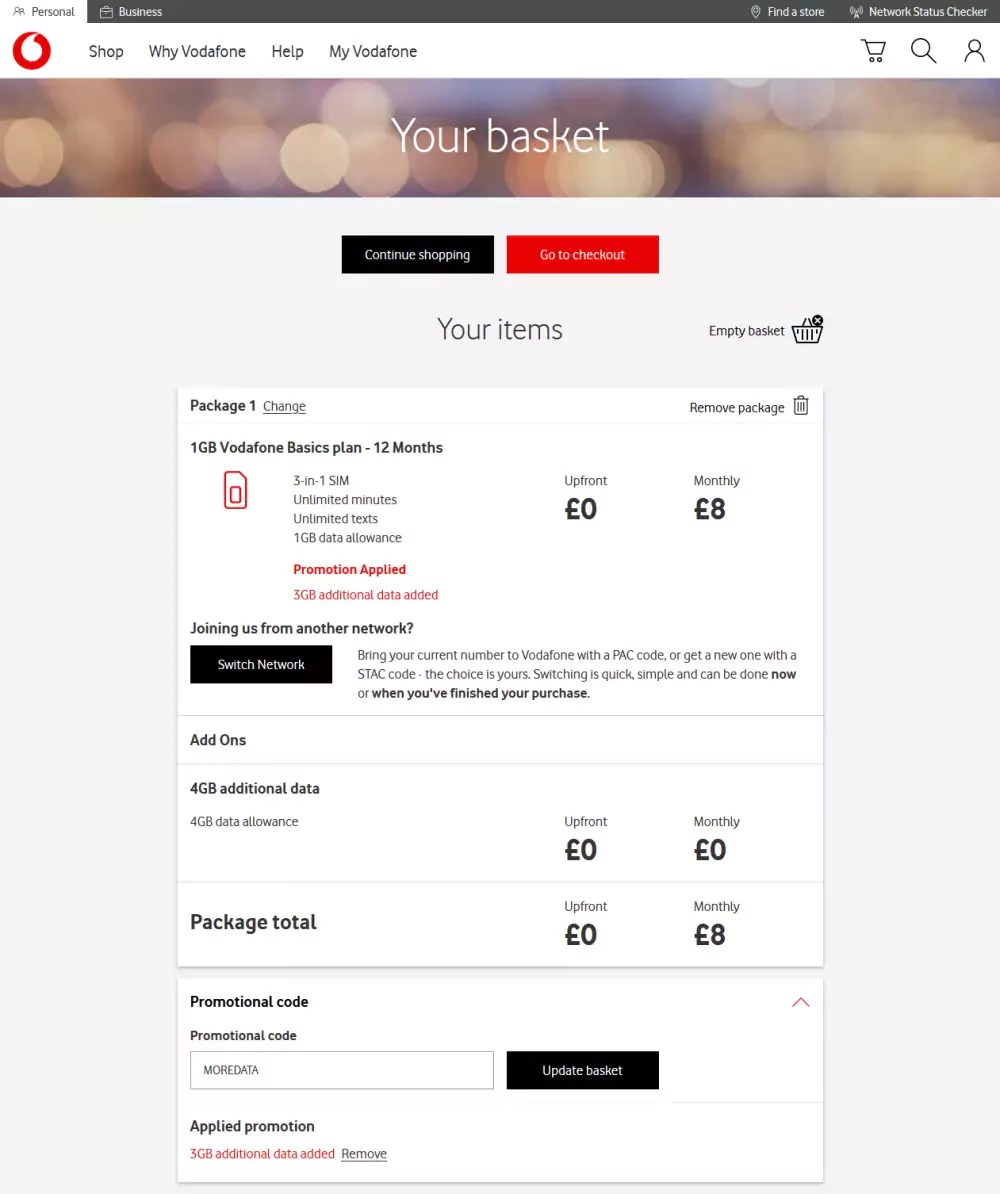Click the Empty basket icon
The height and width of the screenshot is (1194, 1000).
[x=806, y=329]
